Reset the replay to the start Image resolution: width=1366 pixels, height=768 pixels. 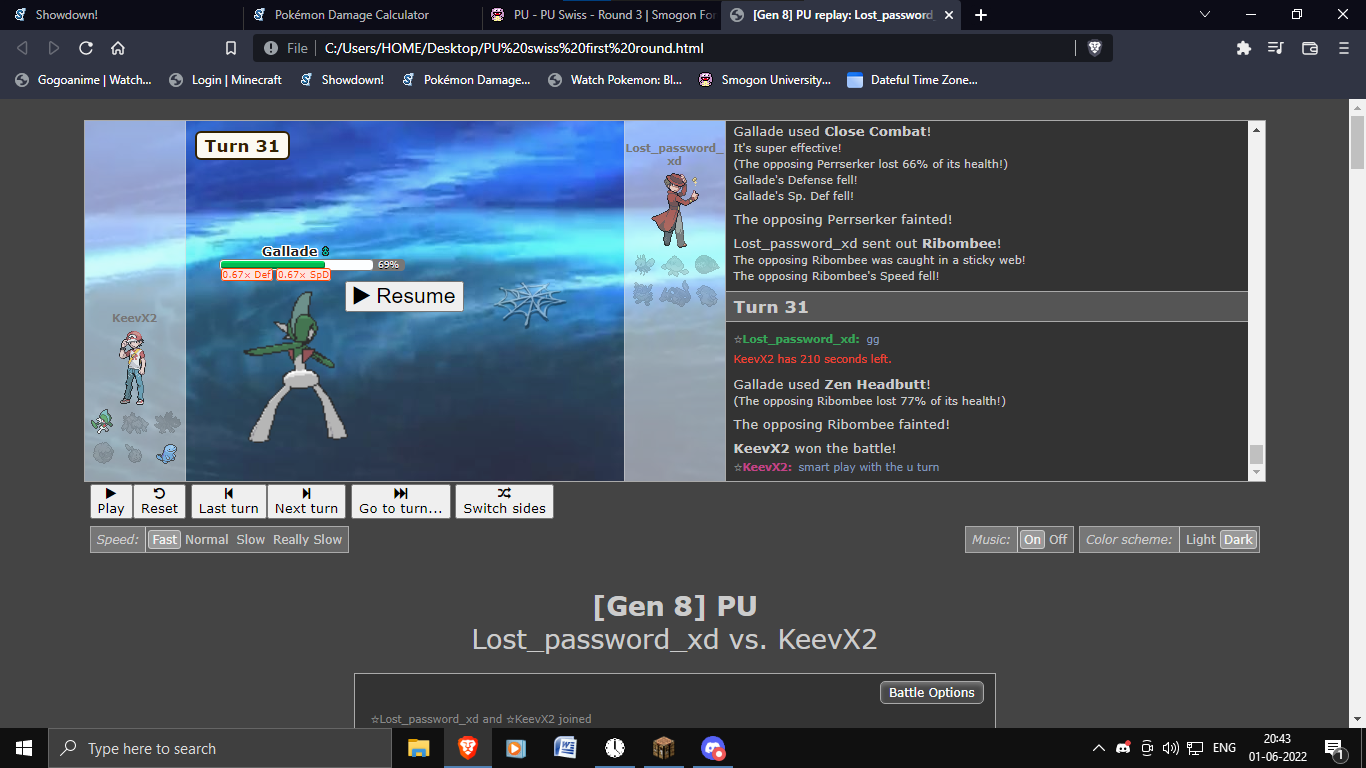(x=159, y=501)
